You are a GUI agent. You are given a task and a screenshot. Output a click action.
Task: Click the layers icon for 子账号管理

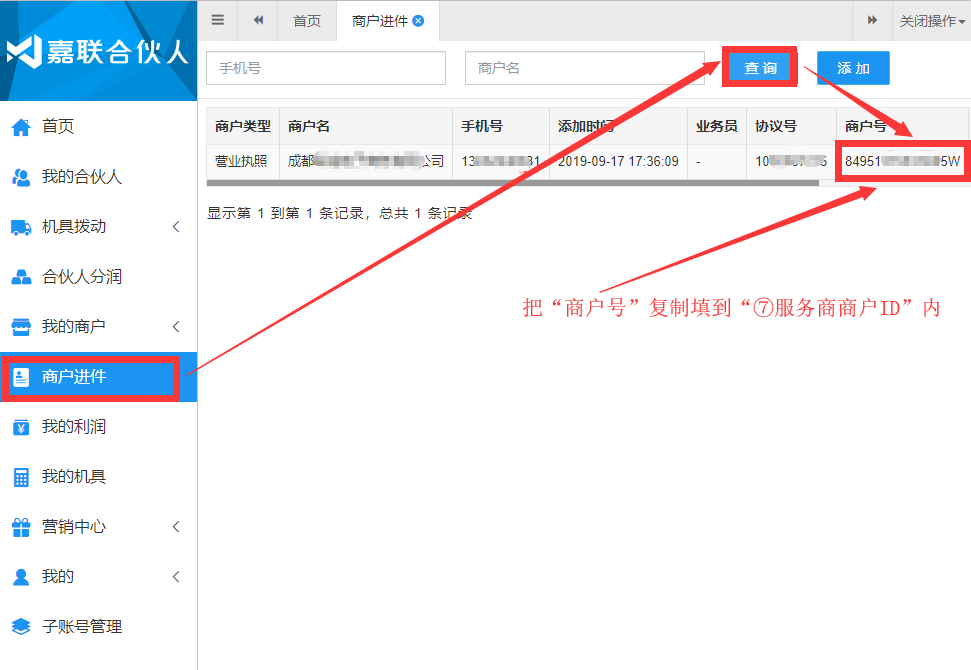point(21,627)
